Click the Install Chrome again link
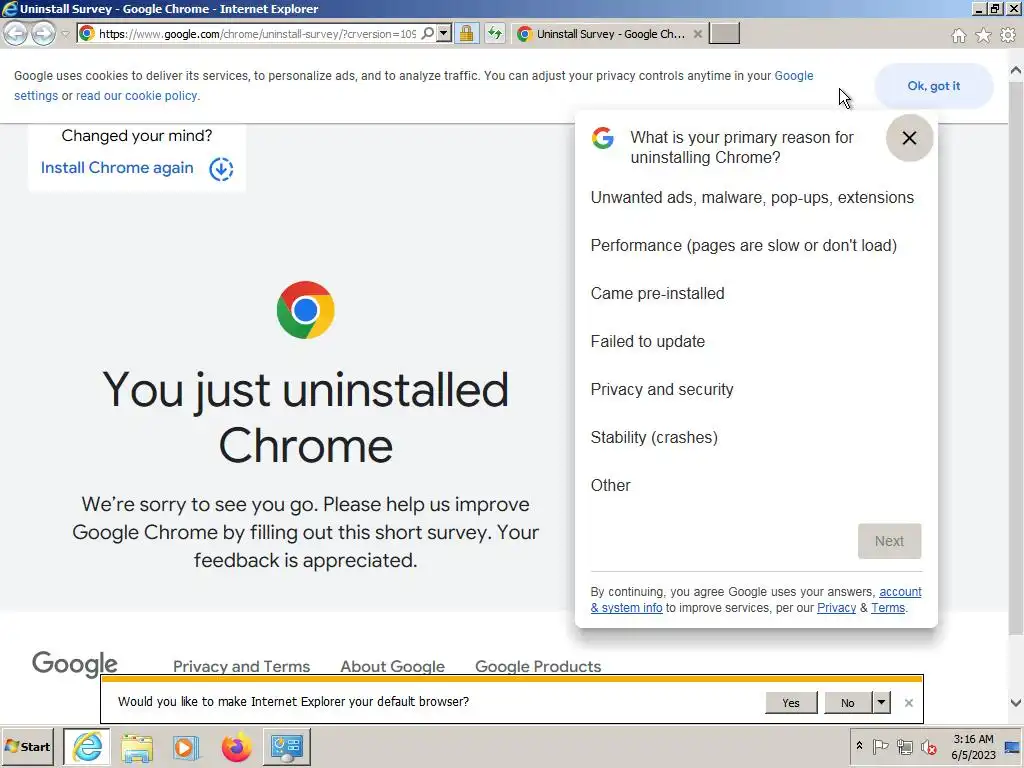1024x768 pixels. click(x=117, y=168)
